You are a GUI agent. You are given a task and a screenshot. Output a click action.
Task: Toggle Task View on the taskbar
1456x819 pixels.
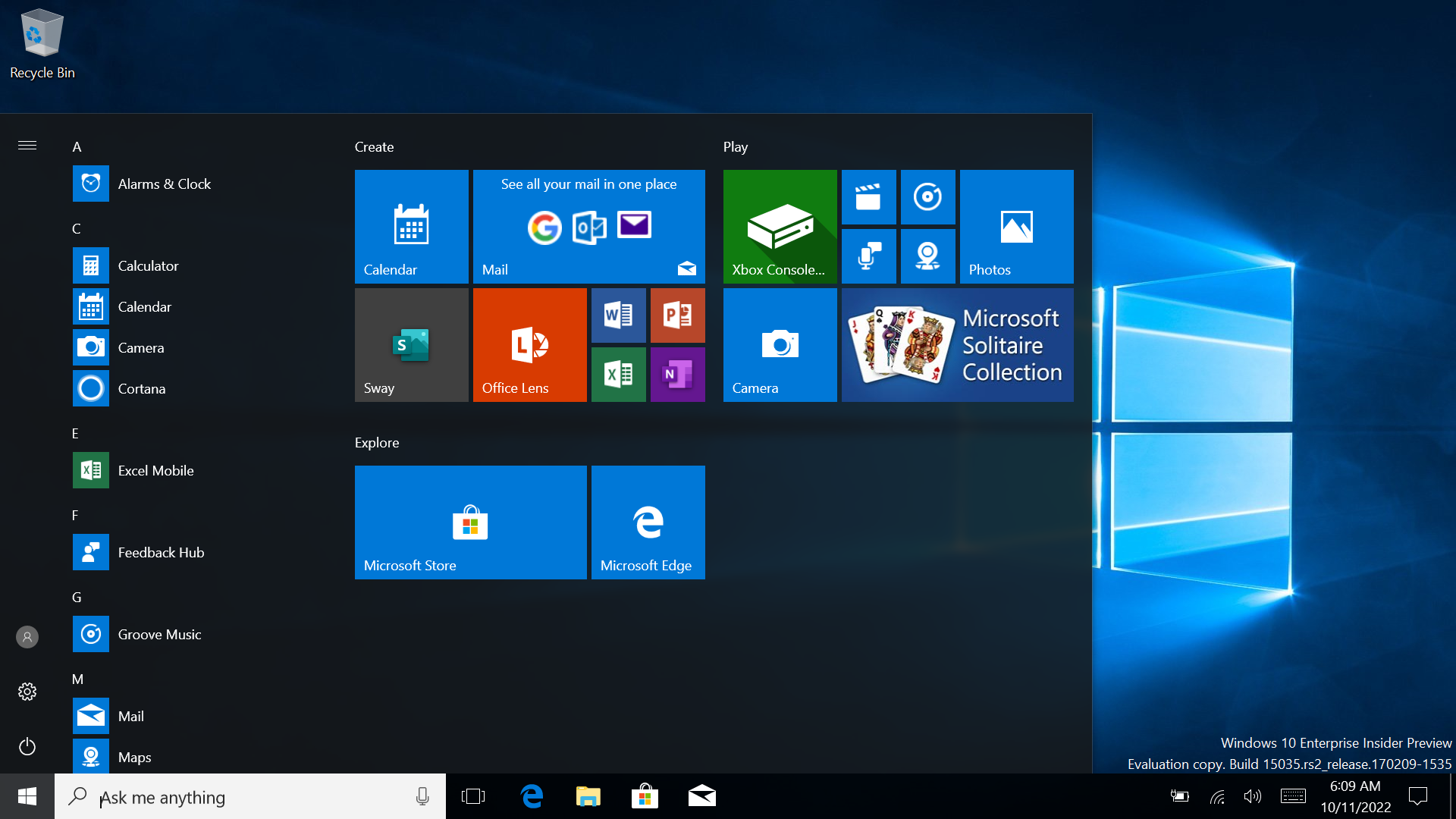[473, 796]
